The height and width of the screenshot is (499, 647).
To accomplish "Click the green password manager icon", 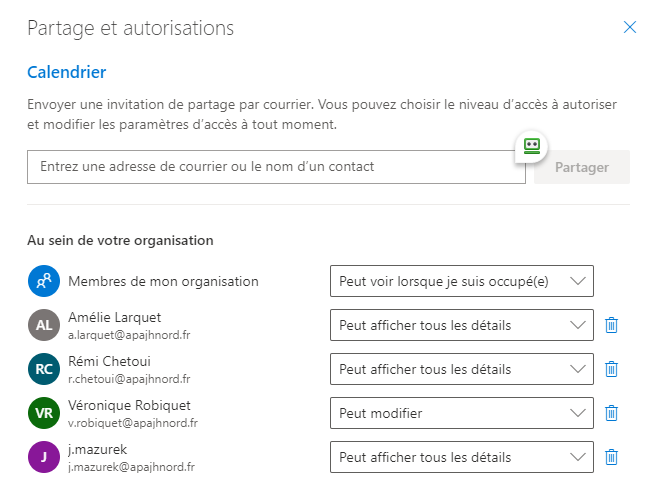I will (x=531, y=146).
